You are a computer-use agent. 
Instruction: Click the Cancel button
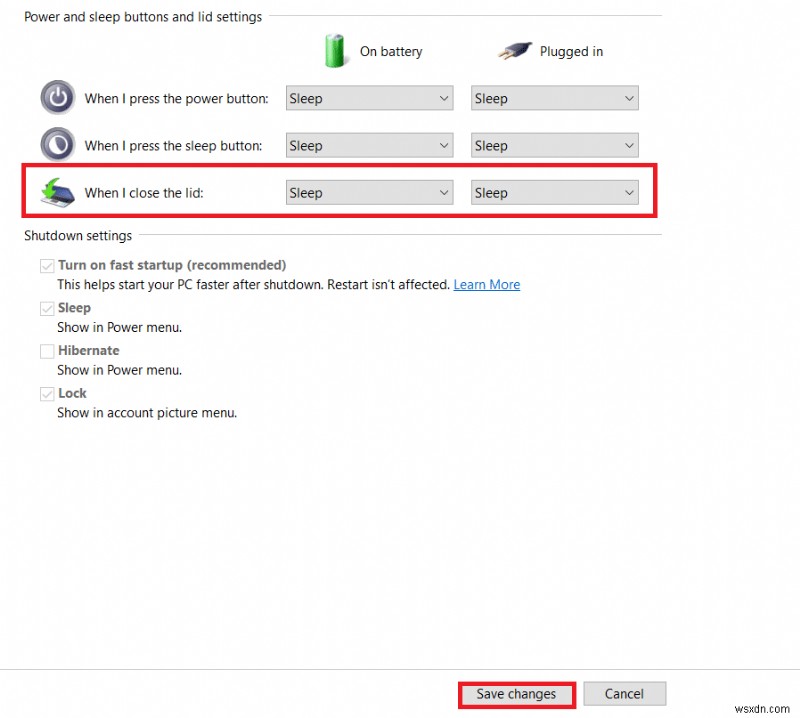624,693
